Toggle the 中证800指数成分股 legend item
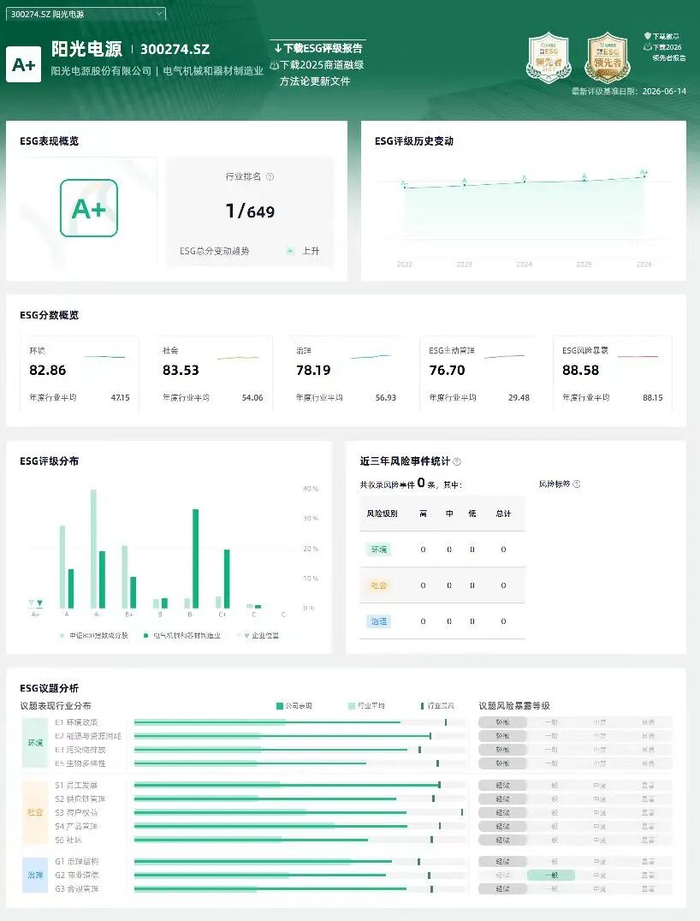The width and height of the screenshot is (700, 921). tap(93, 636)
